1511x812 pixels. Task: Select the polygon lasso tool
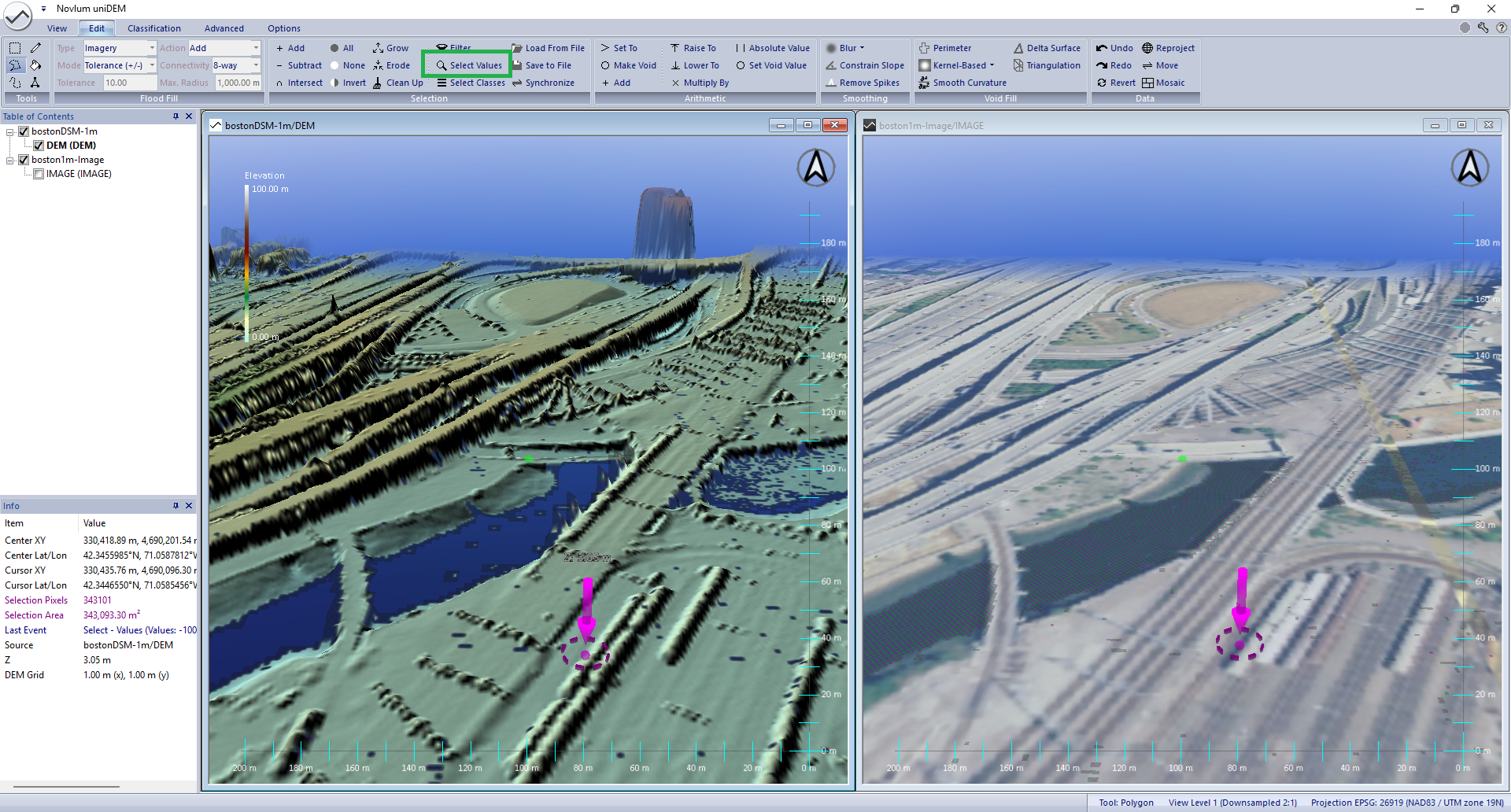click(14, 65)
